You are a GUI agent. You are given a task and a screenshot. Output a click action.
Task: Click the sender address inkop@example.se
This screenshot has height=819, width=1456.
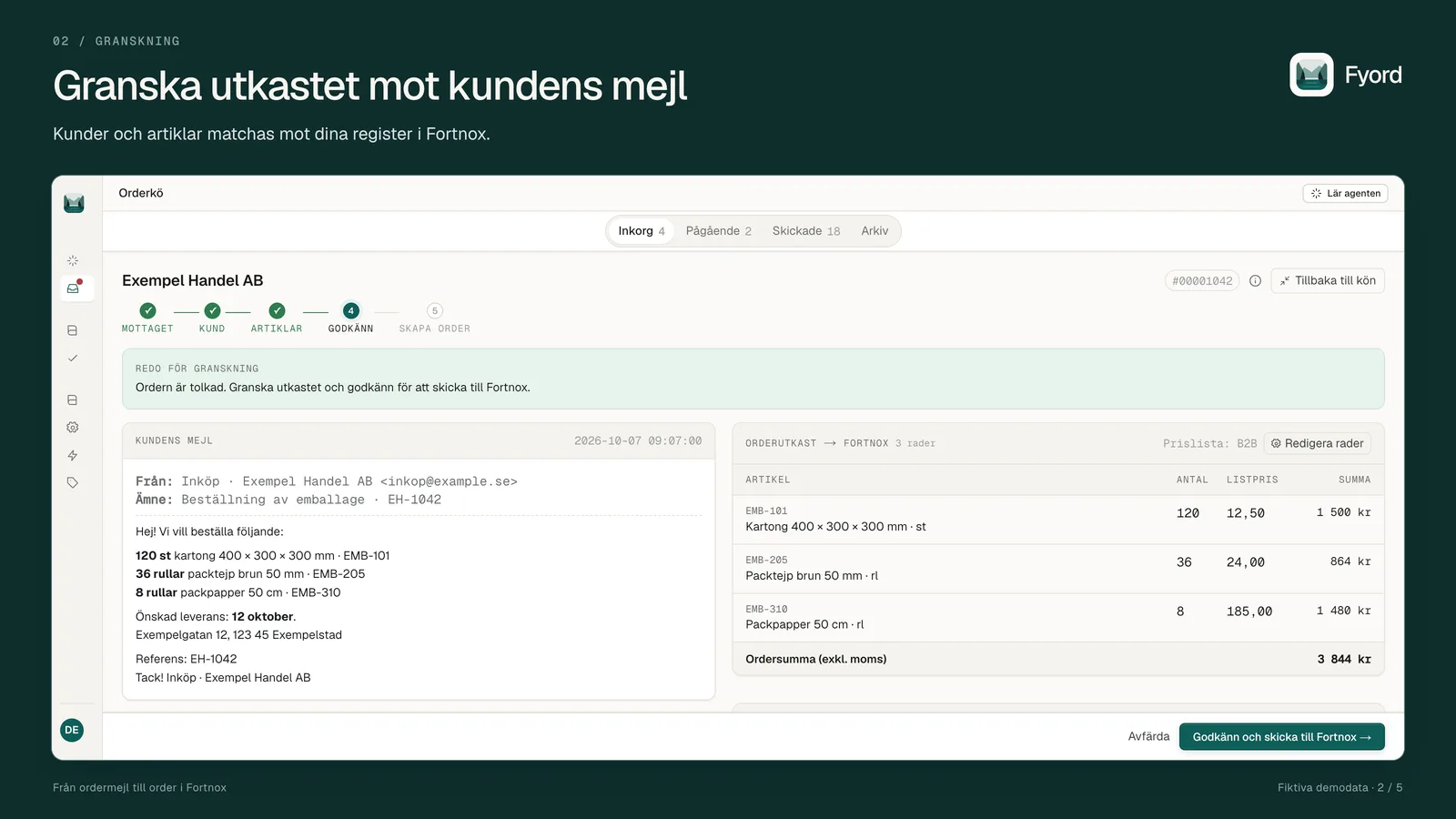click(449, 481)
